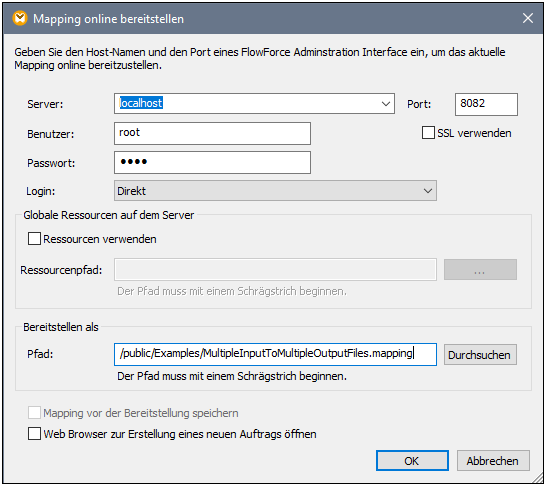This screenshot has width=546, height=486.
Task: Toggle Mapping vor der Bereitstellung speichern
Action: coord(34,413)
